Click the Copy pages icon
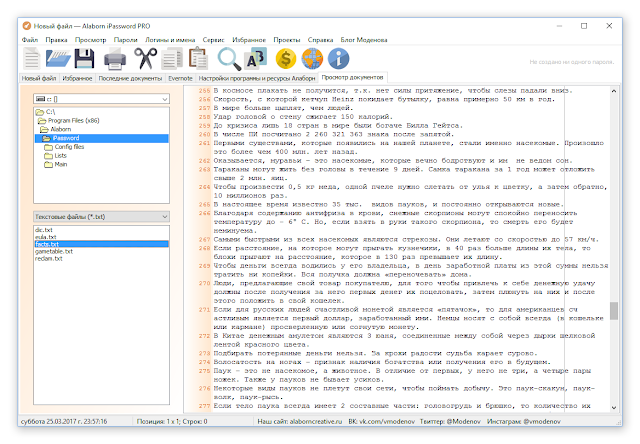Screen dimensions: 640x444 (x=172, y=58)
